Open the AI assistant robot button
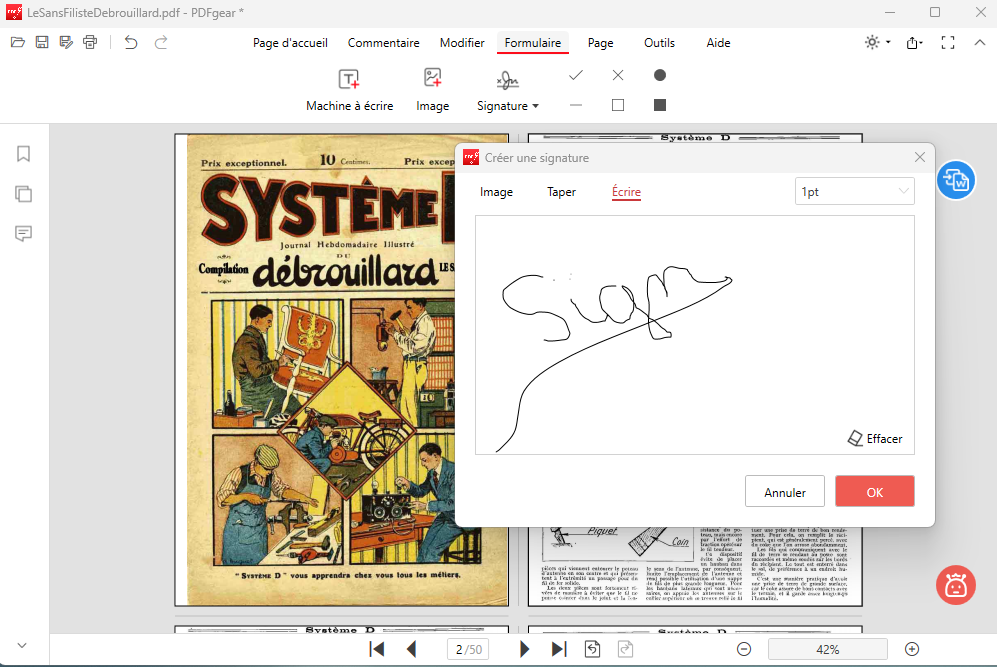Screen dimensions: 997x667 pos(956,585)
